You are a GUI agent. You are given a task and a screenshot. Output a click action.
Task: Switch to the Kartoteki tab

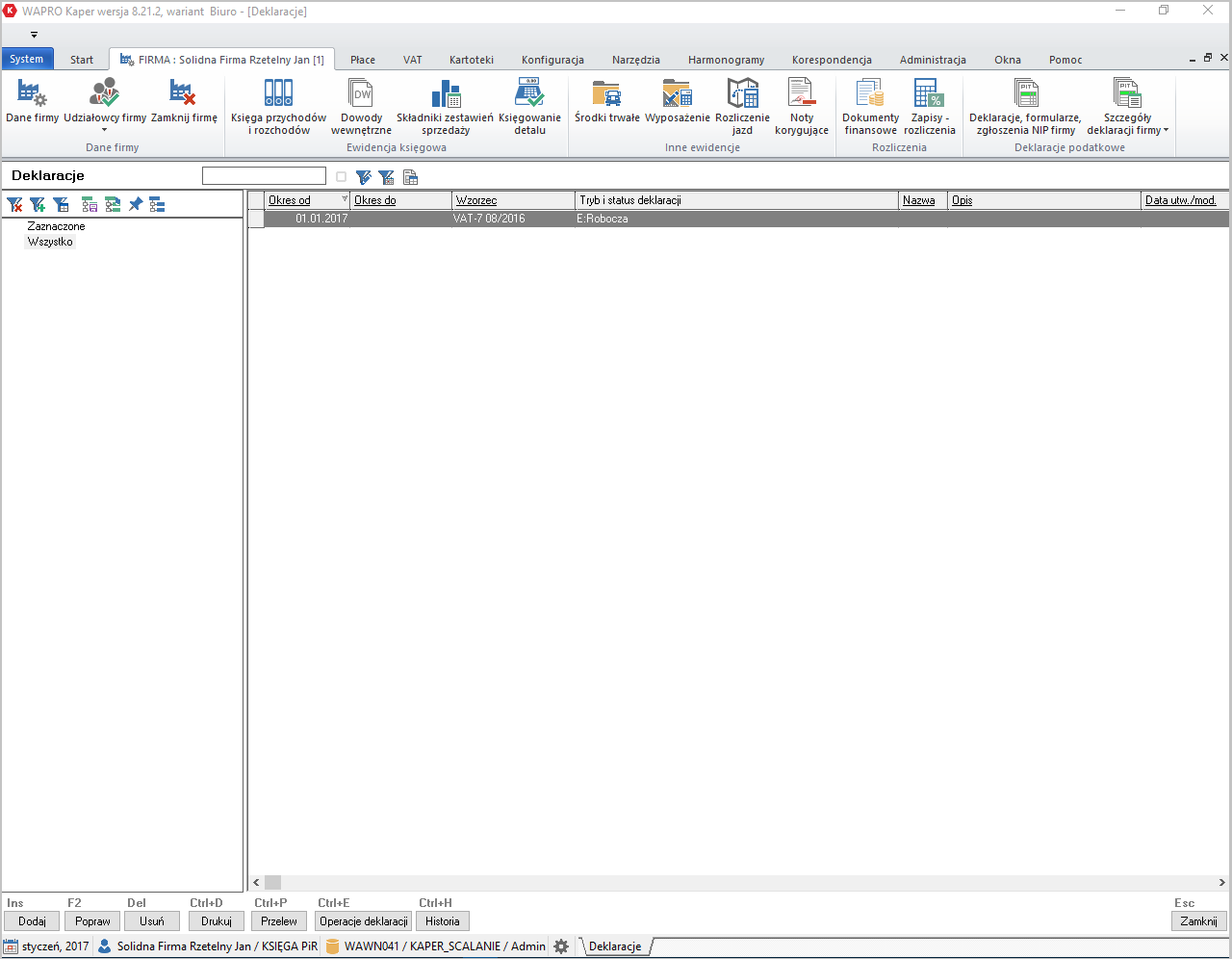(472, 60)
